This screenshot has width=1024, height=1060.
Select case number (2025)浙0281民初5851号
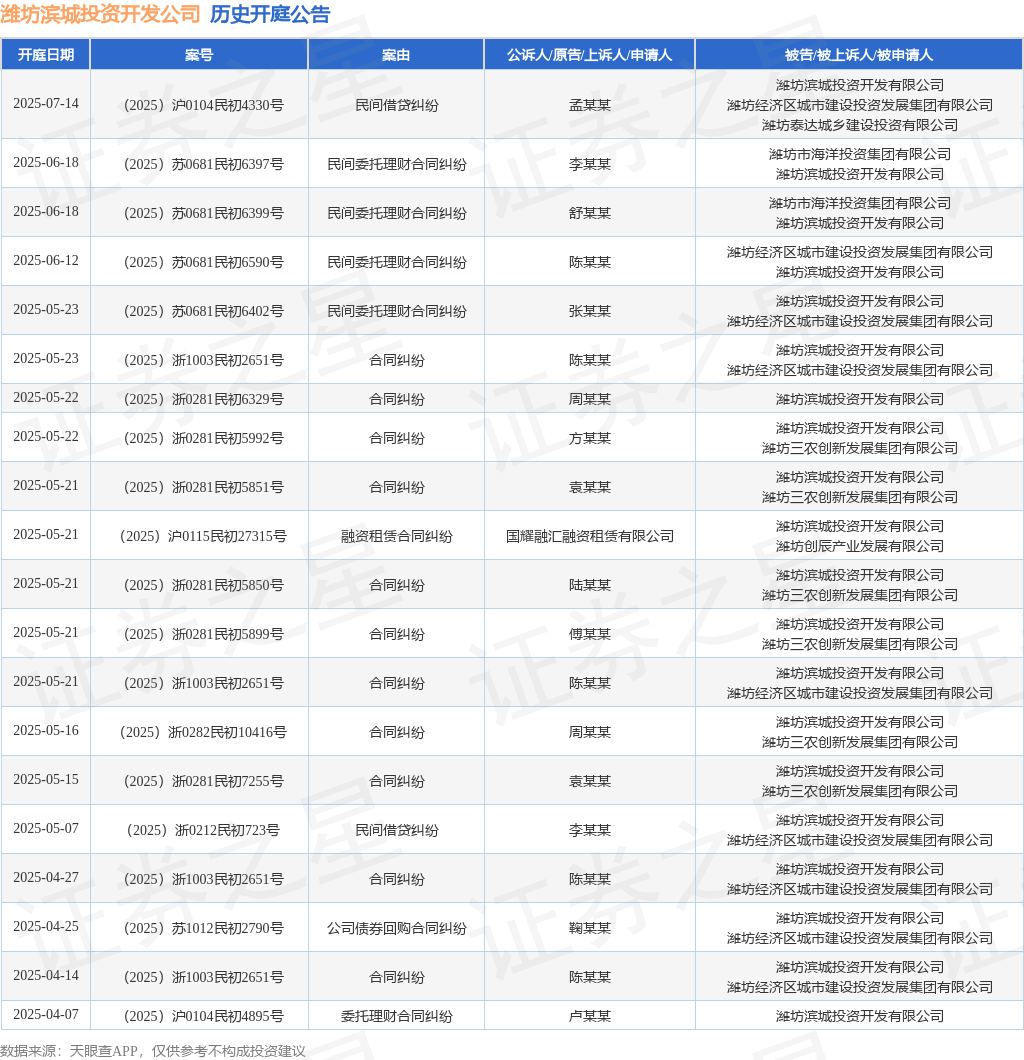coord(203,487)
